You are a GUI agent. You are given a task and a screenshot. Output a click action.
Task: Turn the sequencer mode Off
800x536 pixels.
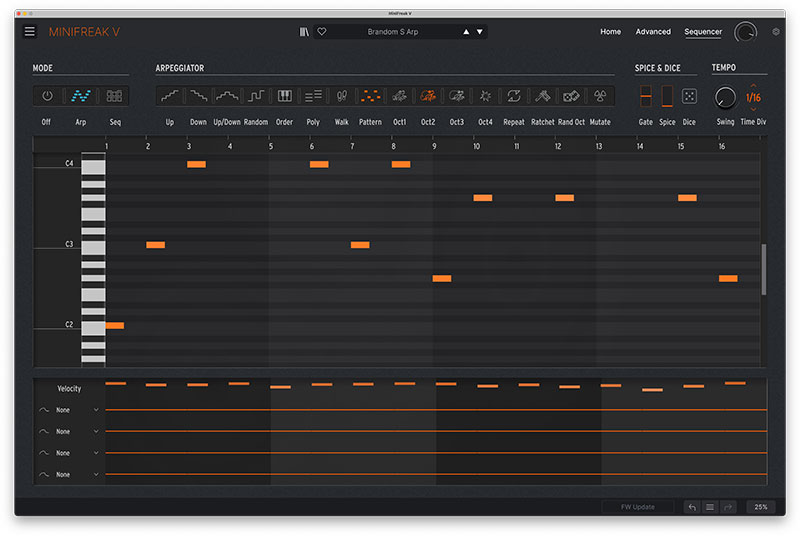(x=46, y=96)
